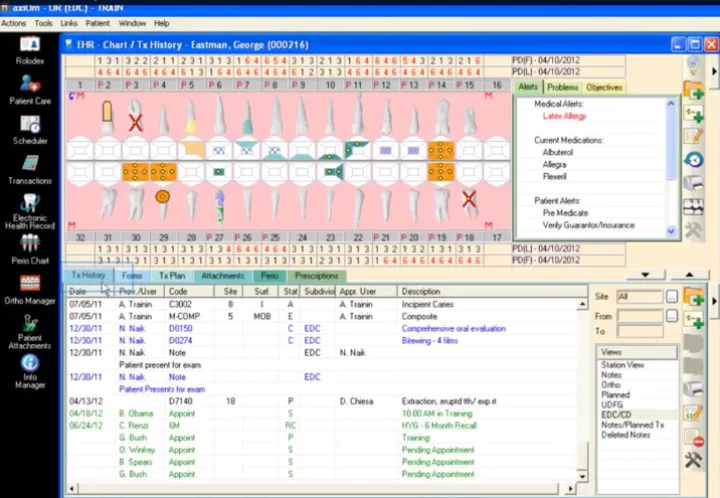Open the Ortho Manager module
Screen dimensions: 720x498
pos(29,288)
